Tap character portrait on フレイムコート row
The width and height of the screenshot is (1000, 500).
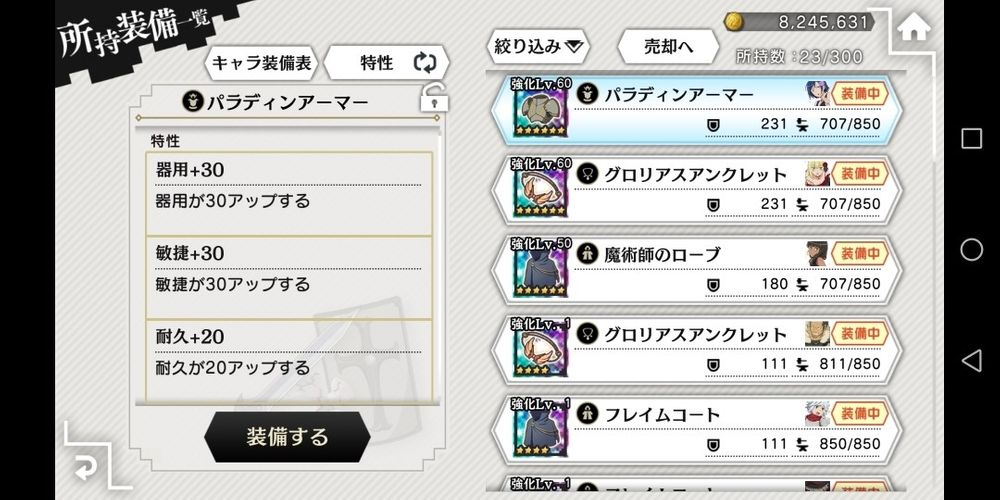click(817, 414)
